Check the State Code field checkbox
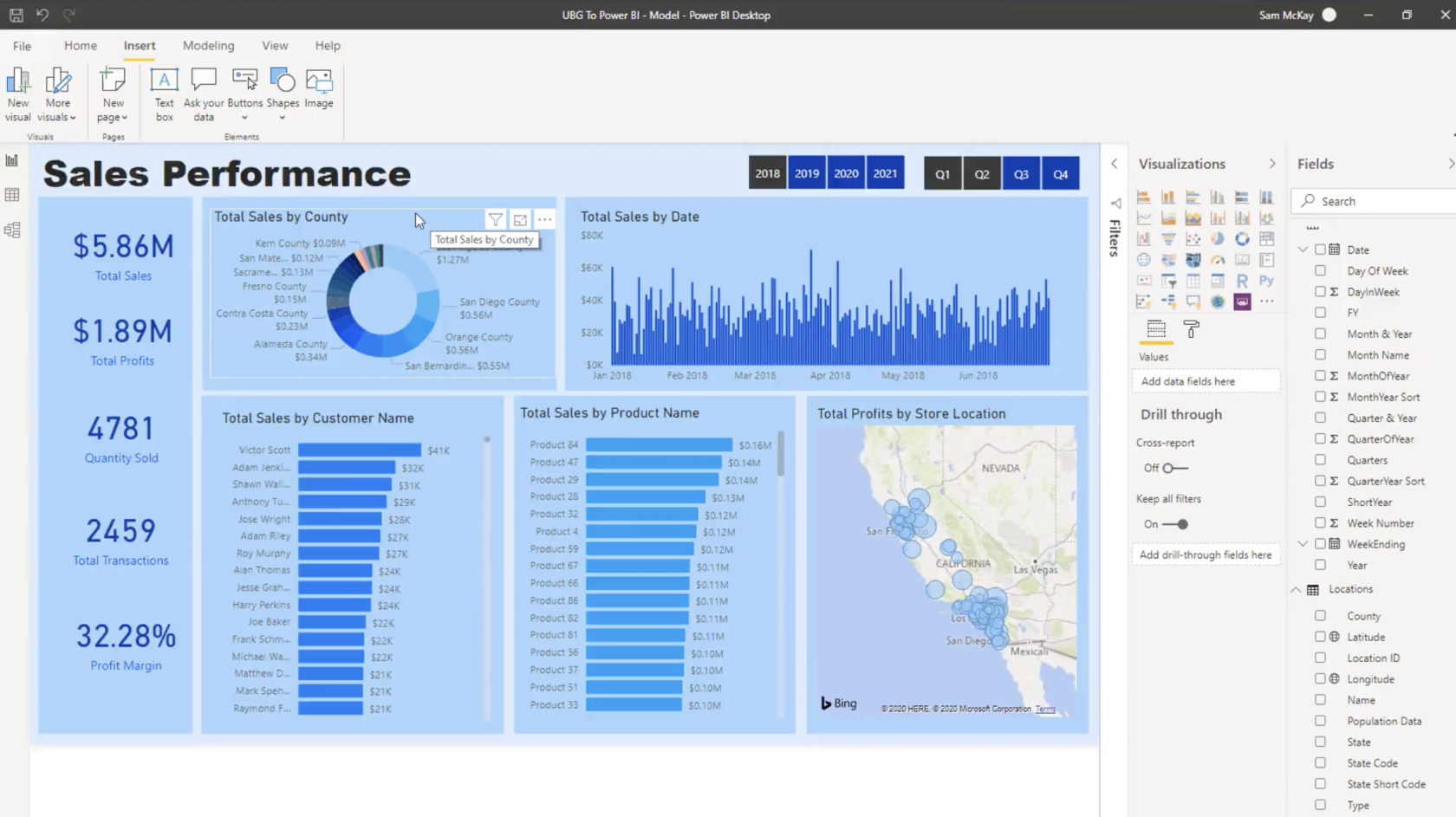This screenshot has height=817, width=1456. (x=1320, y=762)
